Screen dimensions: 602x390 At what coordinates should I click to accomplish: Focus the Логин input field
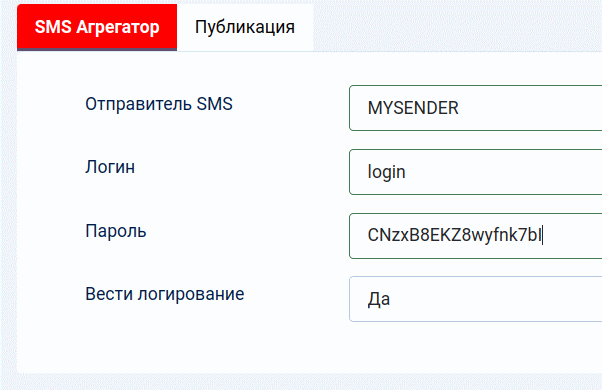tap(475, 172)
